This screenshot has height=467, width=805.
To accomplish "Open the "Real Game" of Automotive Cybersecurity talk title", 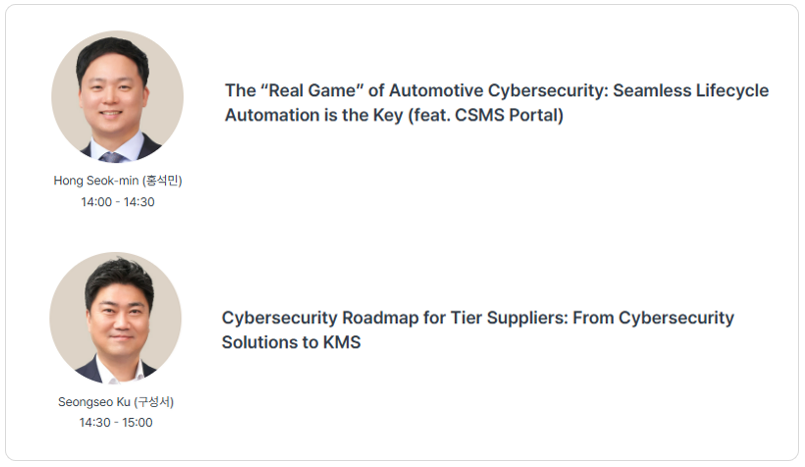I will coord(496,103).
